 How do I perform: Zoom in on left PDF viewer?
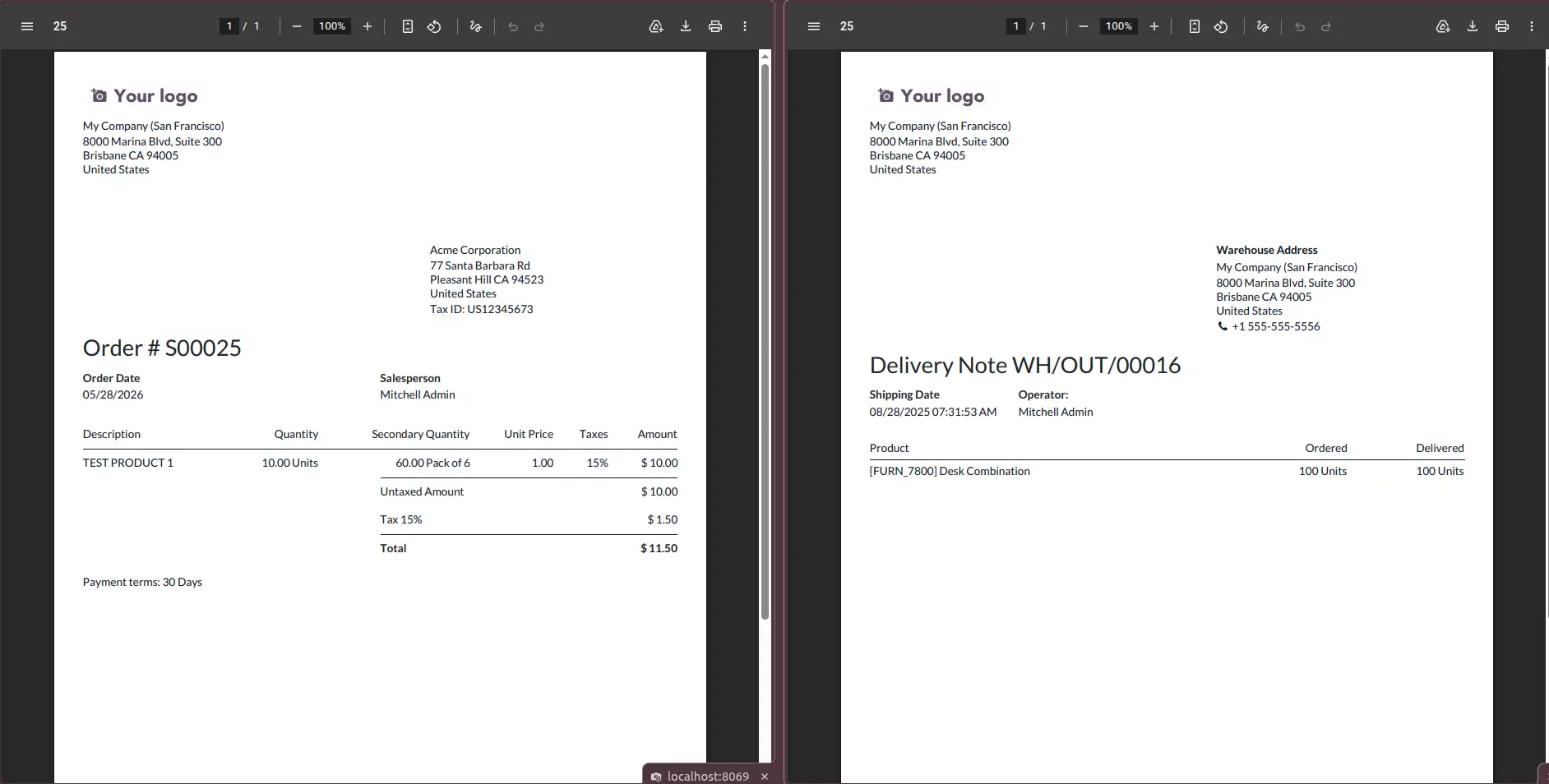pos(368,26)
